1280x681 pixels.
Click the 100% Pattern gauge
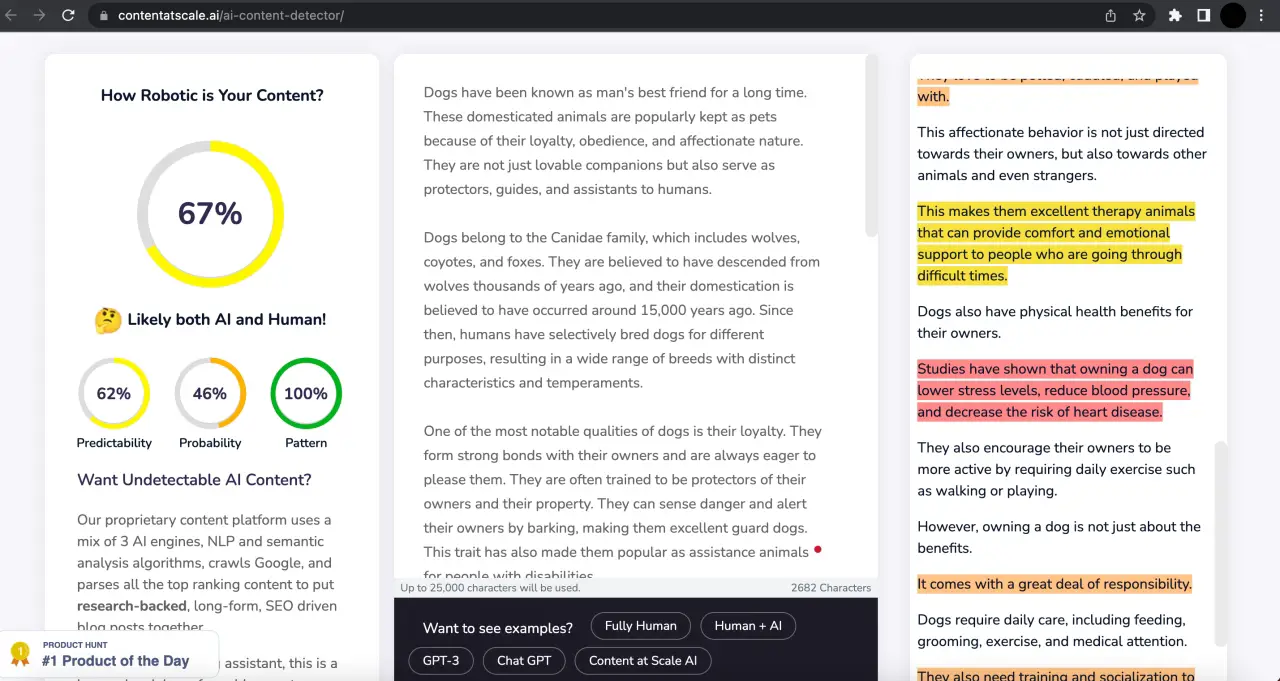(x=306, y=394)
